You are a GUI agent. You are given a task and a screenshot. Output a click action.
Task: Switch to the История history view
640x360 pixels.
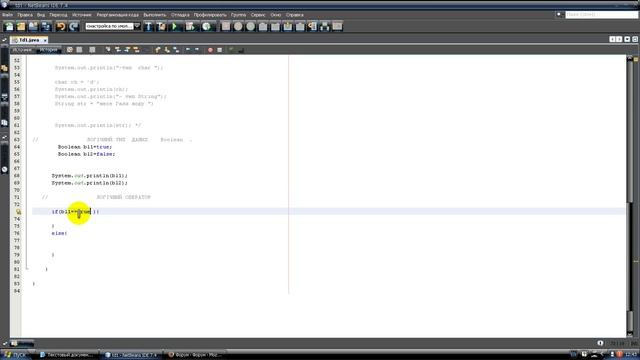(x=48, y=49)
